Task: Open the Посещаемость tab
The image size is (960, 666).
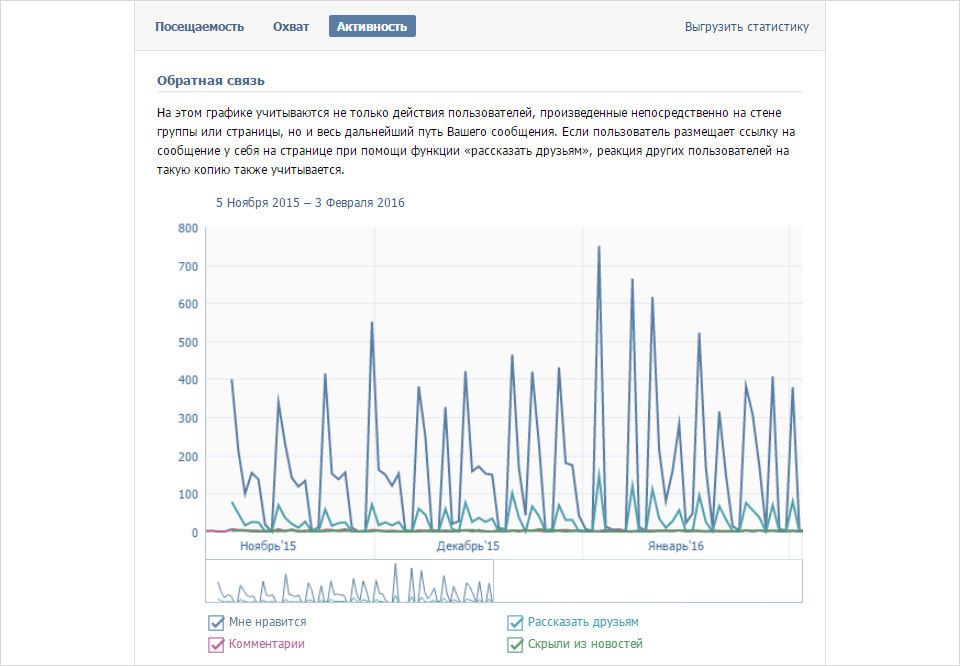Action: (200, 27)
